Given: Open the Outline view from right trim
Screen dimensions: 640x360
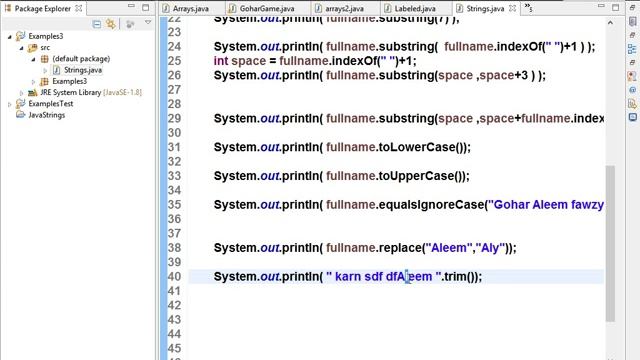Looking at the screenshot, I should tap(632, 49).
